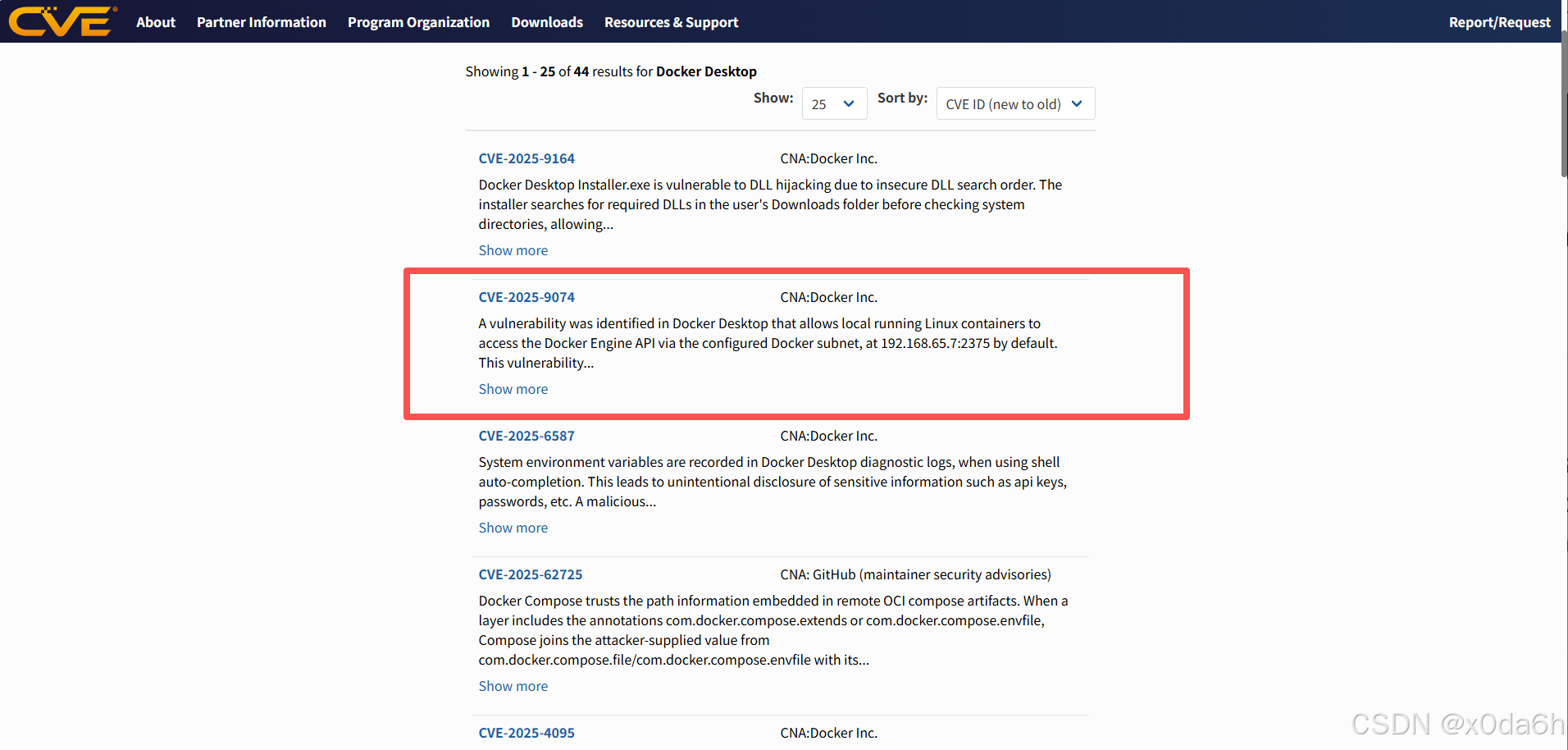Click the page vertical scrollbar thumb
Viewport: 1568px width, 750px height.
pyautogui.click(x=1564, y=103)
